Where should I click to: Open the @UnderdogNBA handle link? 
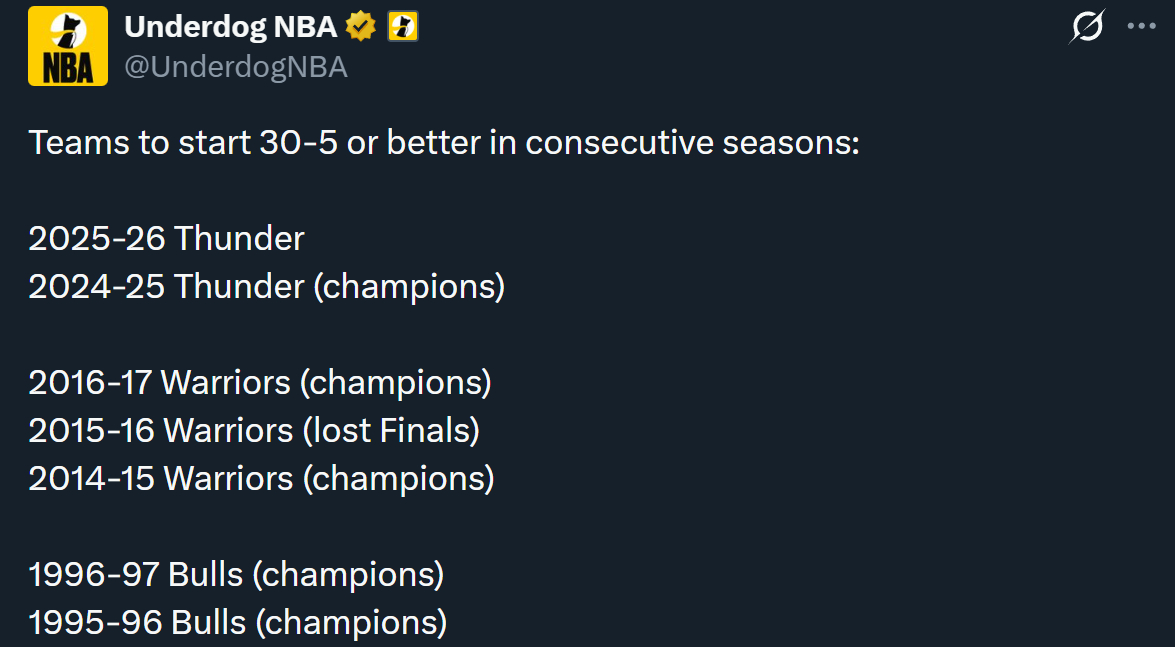236,67
